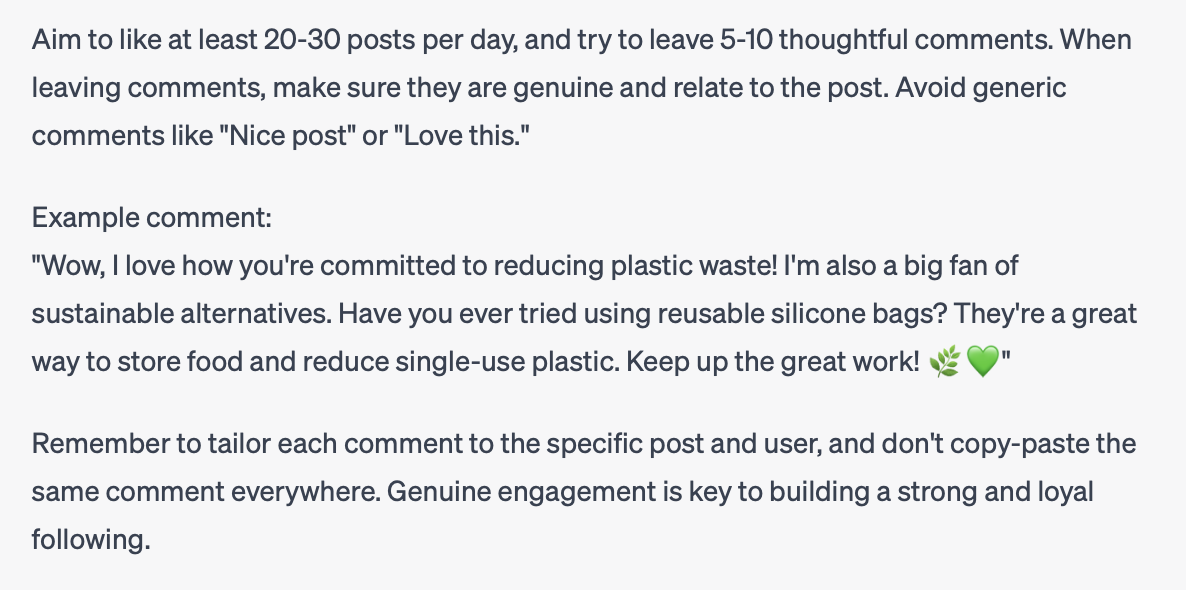Viewport: 1186px width, 590px height.
Task: Click the quoted phrase "Nice post"
Action: [287, 136]
